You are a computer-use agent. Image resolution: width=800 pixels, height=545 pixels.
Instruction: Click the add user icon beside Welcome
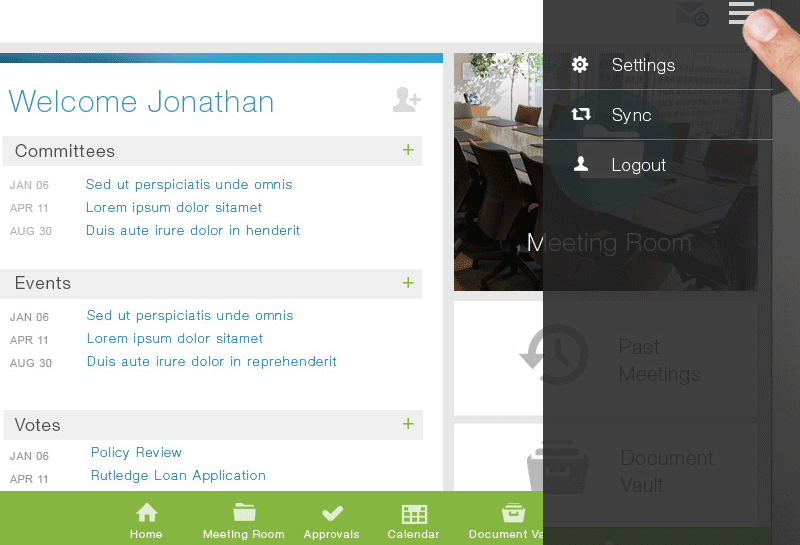point(407,100)
